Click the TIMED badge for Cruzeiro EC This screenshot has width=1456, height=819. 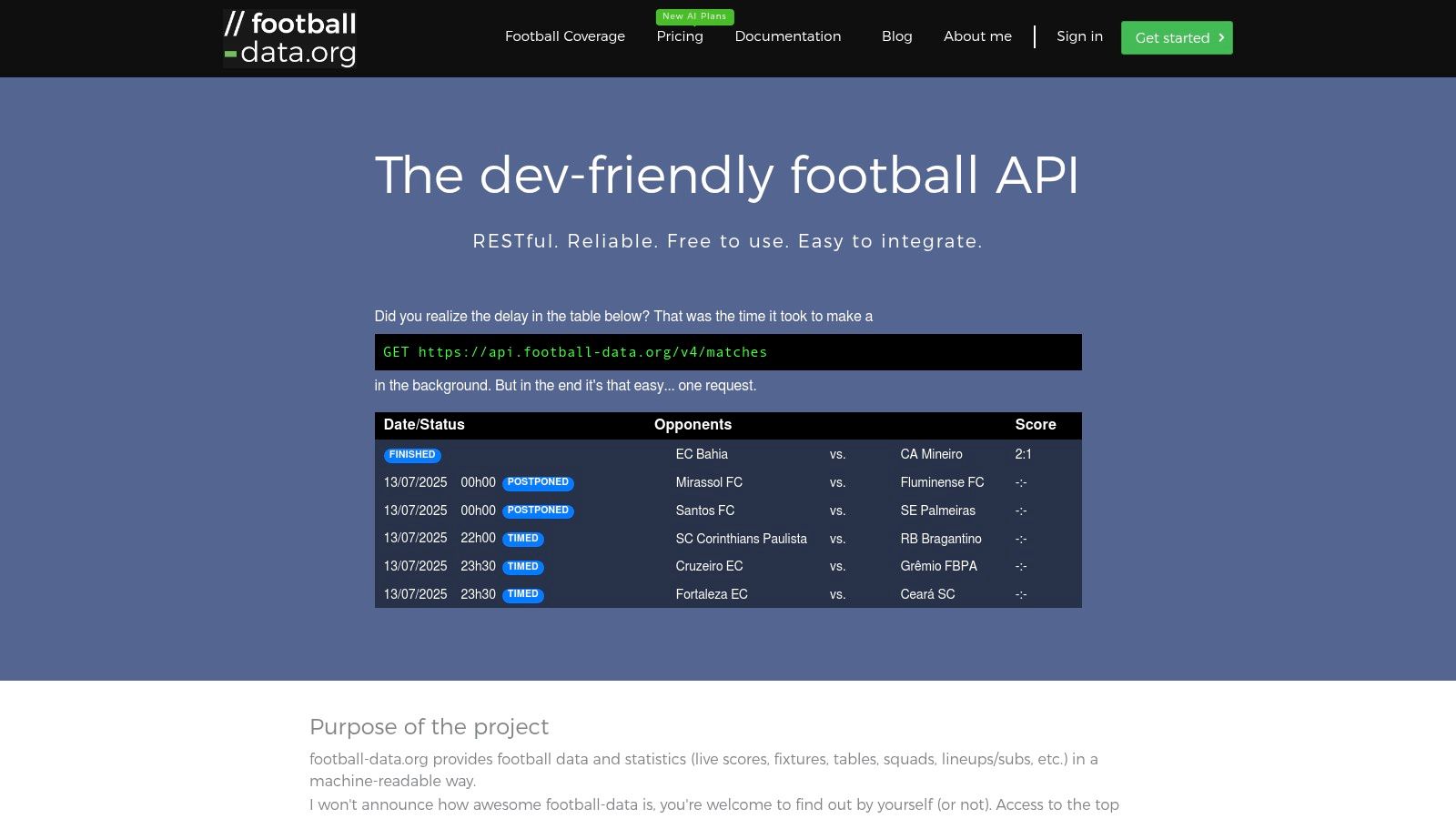[x=522, y=567]
